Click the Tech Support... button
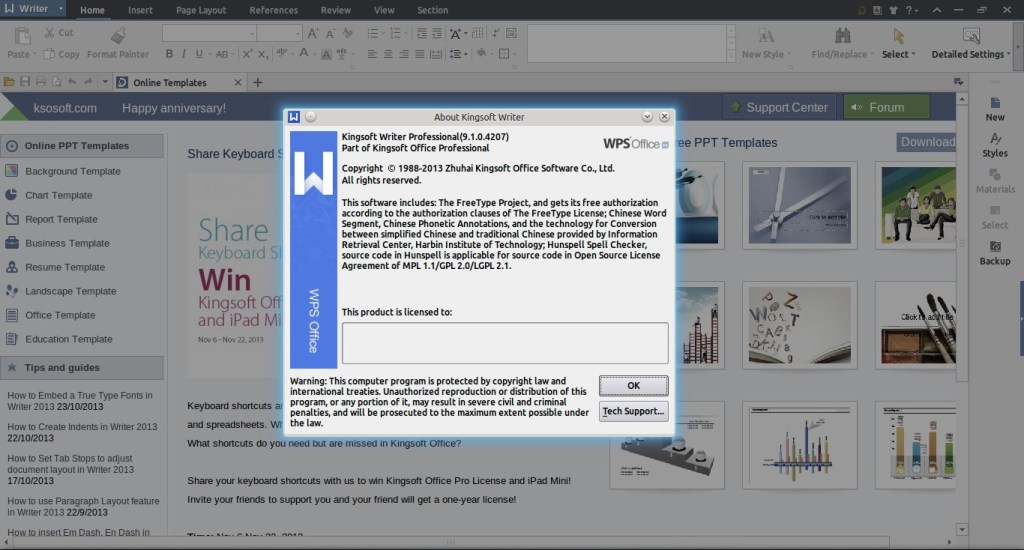Viewport: 1024px width, 550px height. [633, 411]
